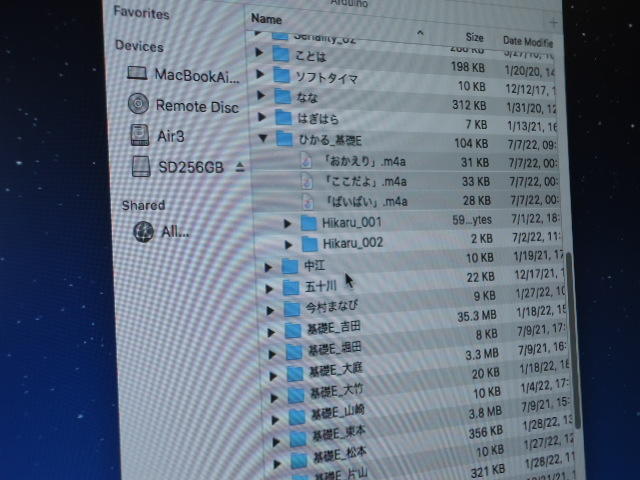640x480 pixels.
Task: Expand the ソフトタイマ folder
Action: (260, 74)
